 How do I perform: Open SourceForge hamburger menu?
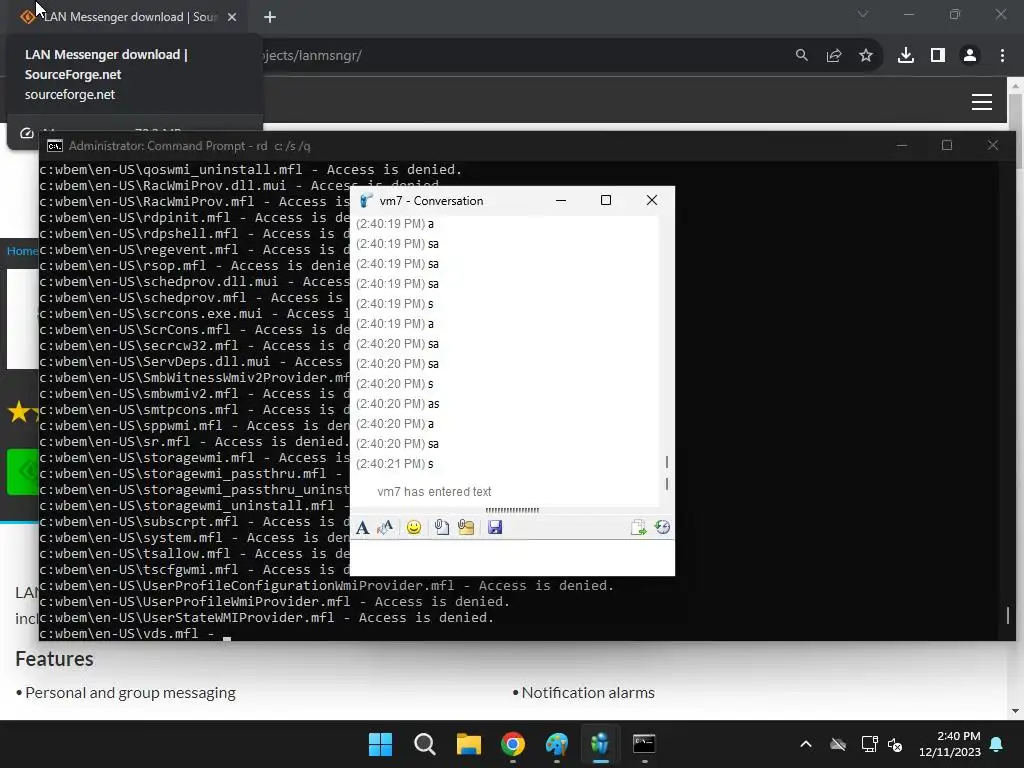coord(982,102)
